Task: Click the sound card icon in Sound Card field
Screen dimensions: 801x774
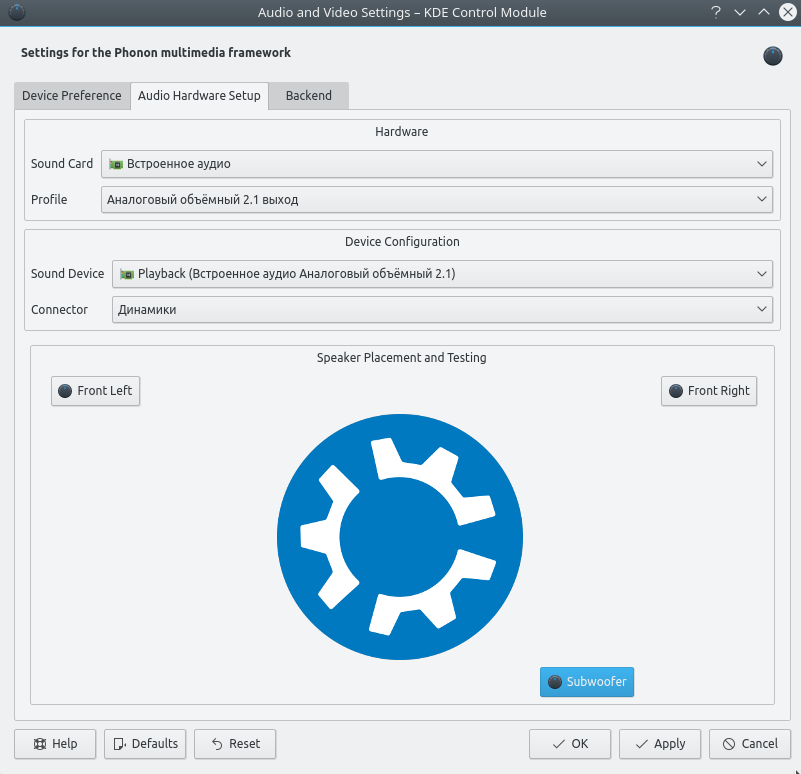Action: click(x=116, y=165)
